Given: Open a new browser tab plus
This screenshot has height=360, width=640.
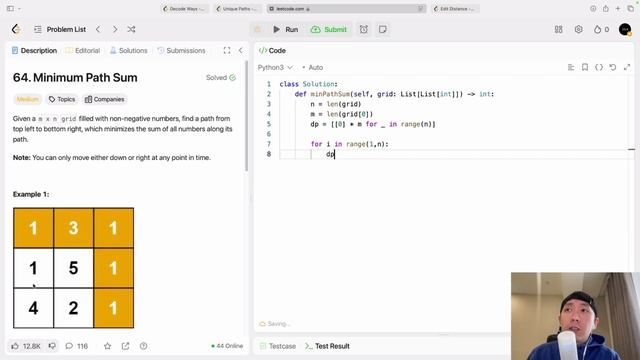Looking at the screenshot, I should 618,9.
